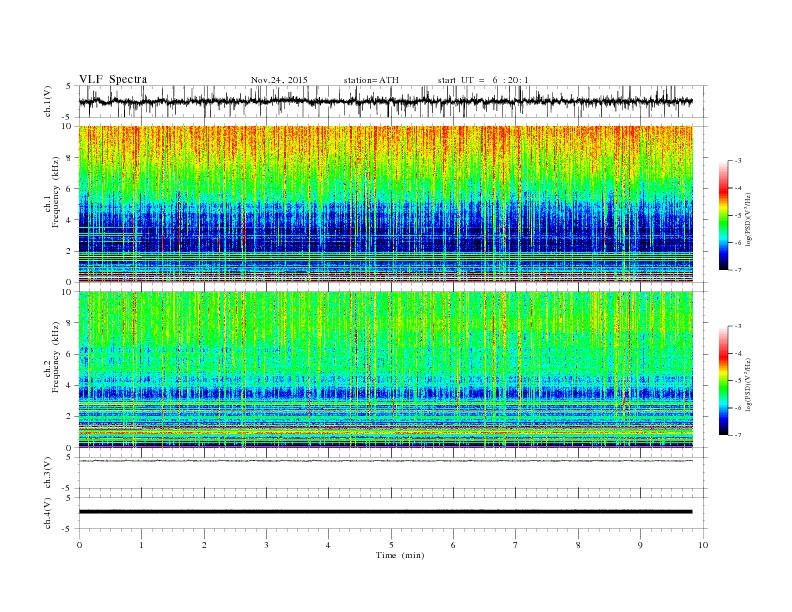Click the "-5" voltage tick of ch.4(V)
This screenshot has height=612, width=792.
67,529
